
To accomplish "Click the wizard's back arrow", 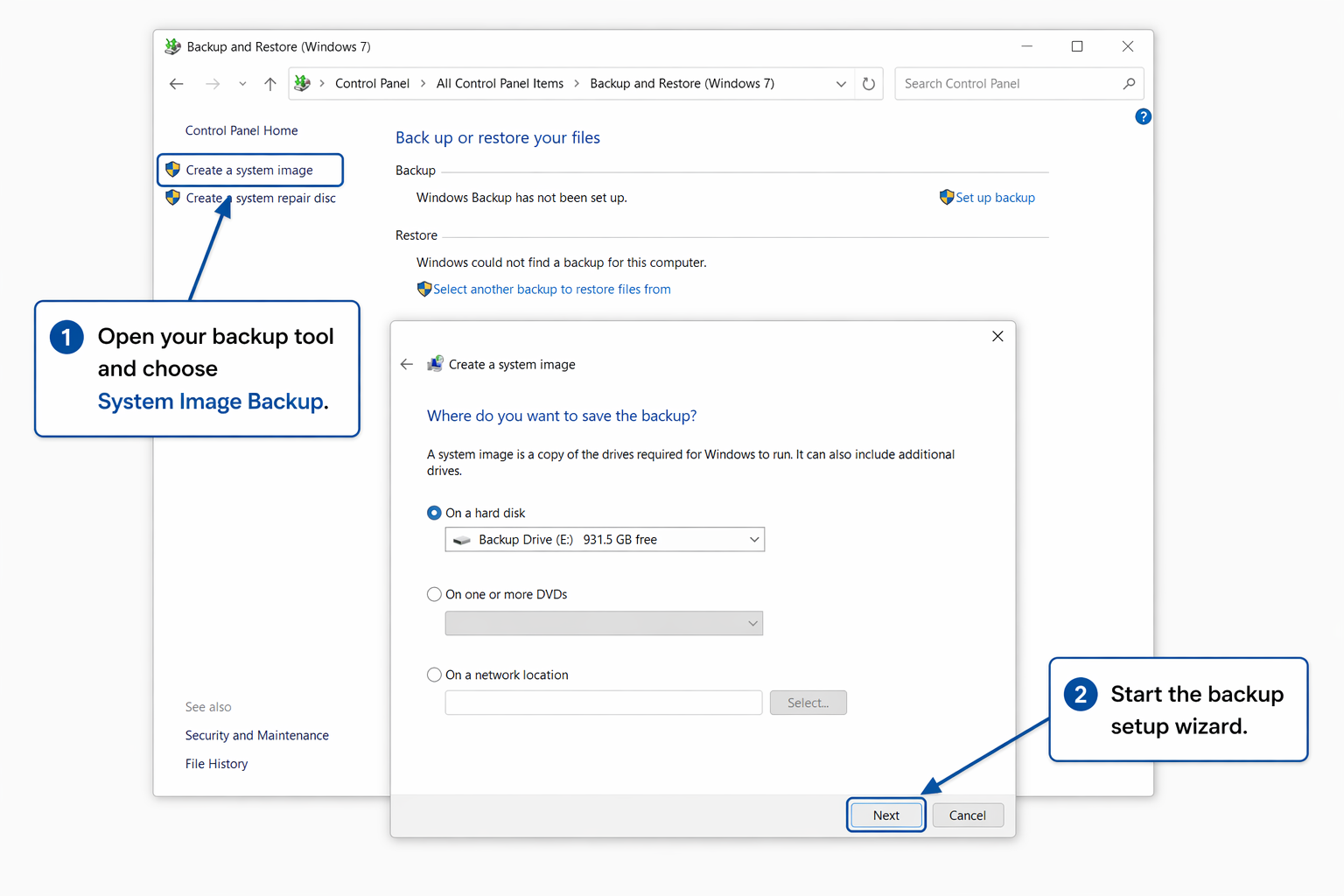I will click(407, 364).
